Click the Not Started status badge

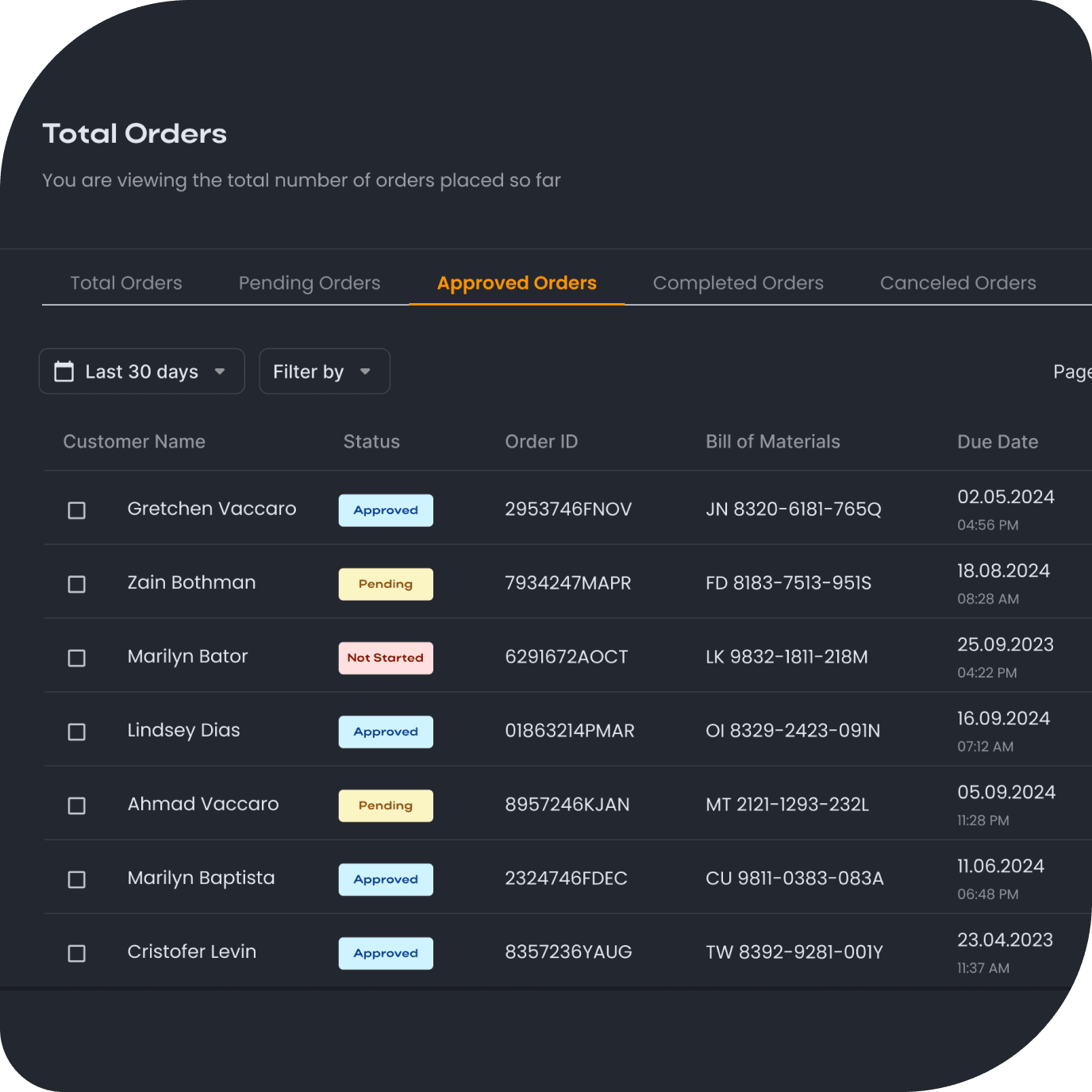coord(386,658)
